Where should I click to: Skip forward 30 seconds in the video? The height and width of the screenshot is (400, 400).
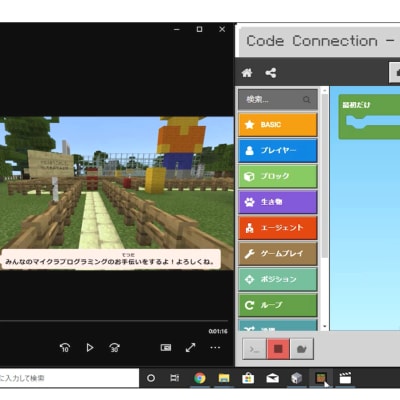tap(114, 348)
